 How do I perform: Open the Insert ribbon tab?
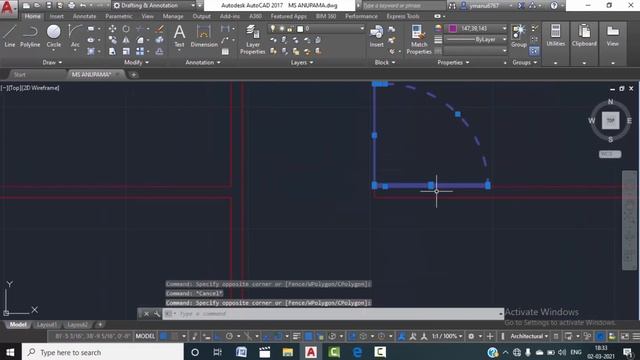(56, 16)
